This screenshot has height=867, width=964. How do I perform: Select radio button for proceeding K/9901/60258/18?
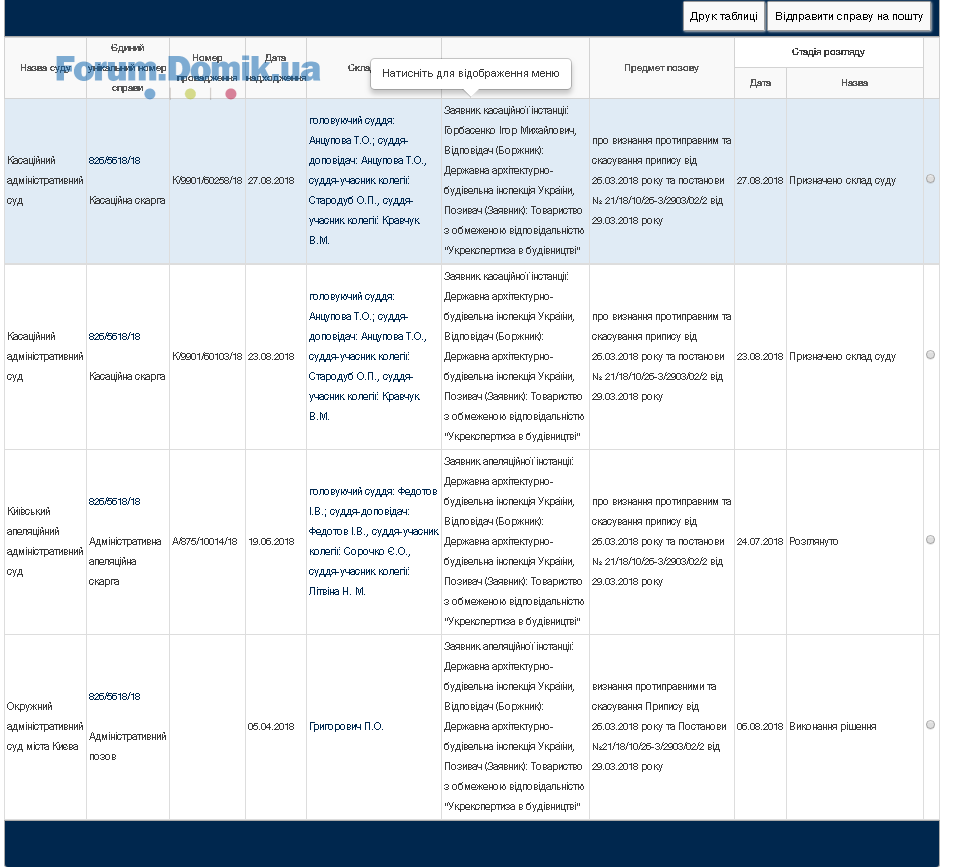tap(930, 179)
